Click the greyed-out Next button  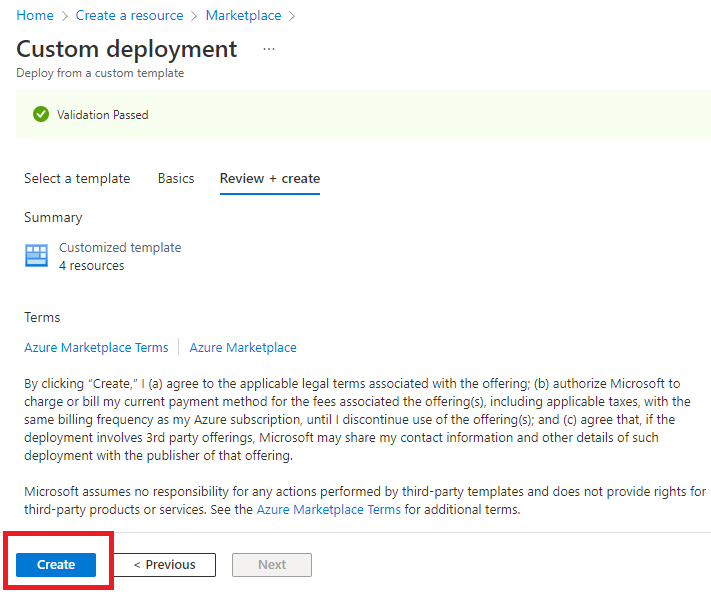(272, 565)
